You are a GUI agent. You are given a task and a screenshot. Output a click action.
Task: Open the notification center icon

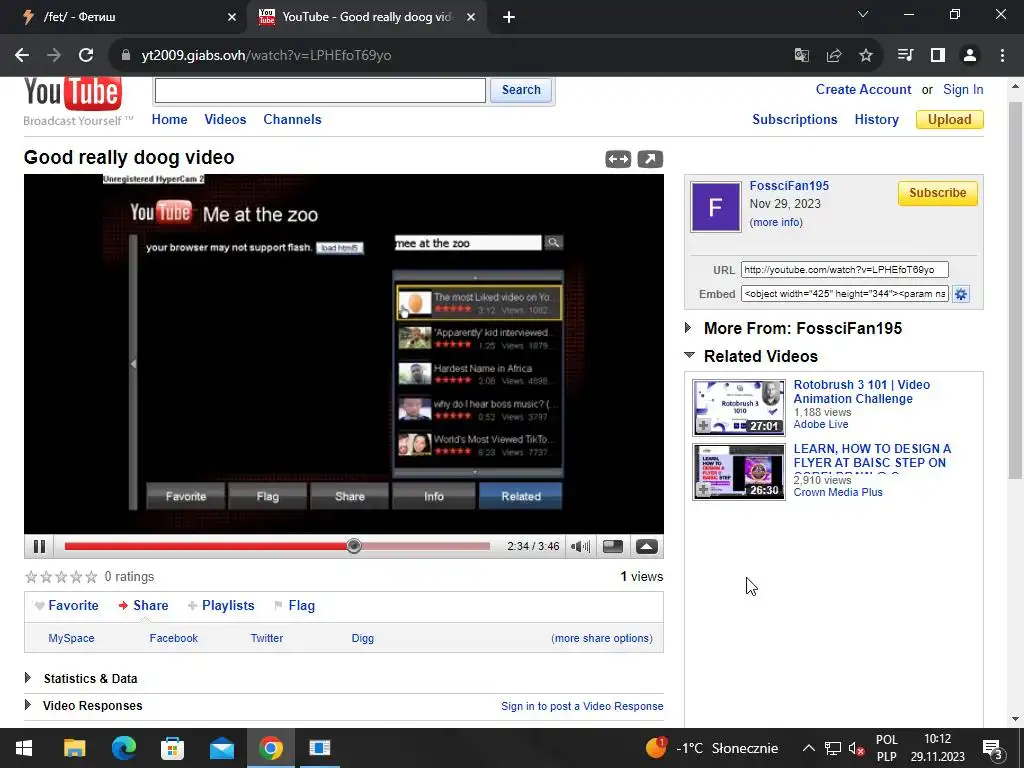(x=993, y=748)
